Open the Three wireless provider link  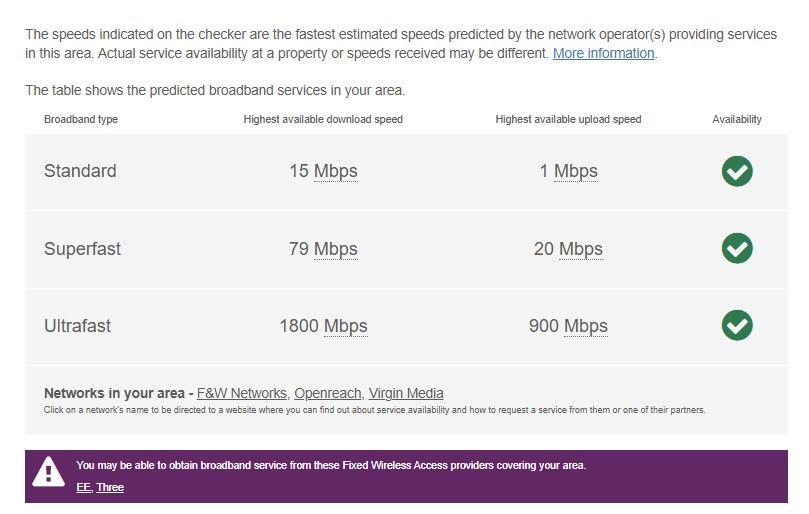click(110, 488)
